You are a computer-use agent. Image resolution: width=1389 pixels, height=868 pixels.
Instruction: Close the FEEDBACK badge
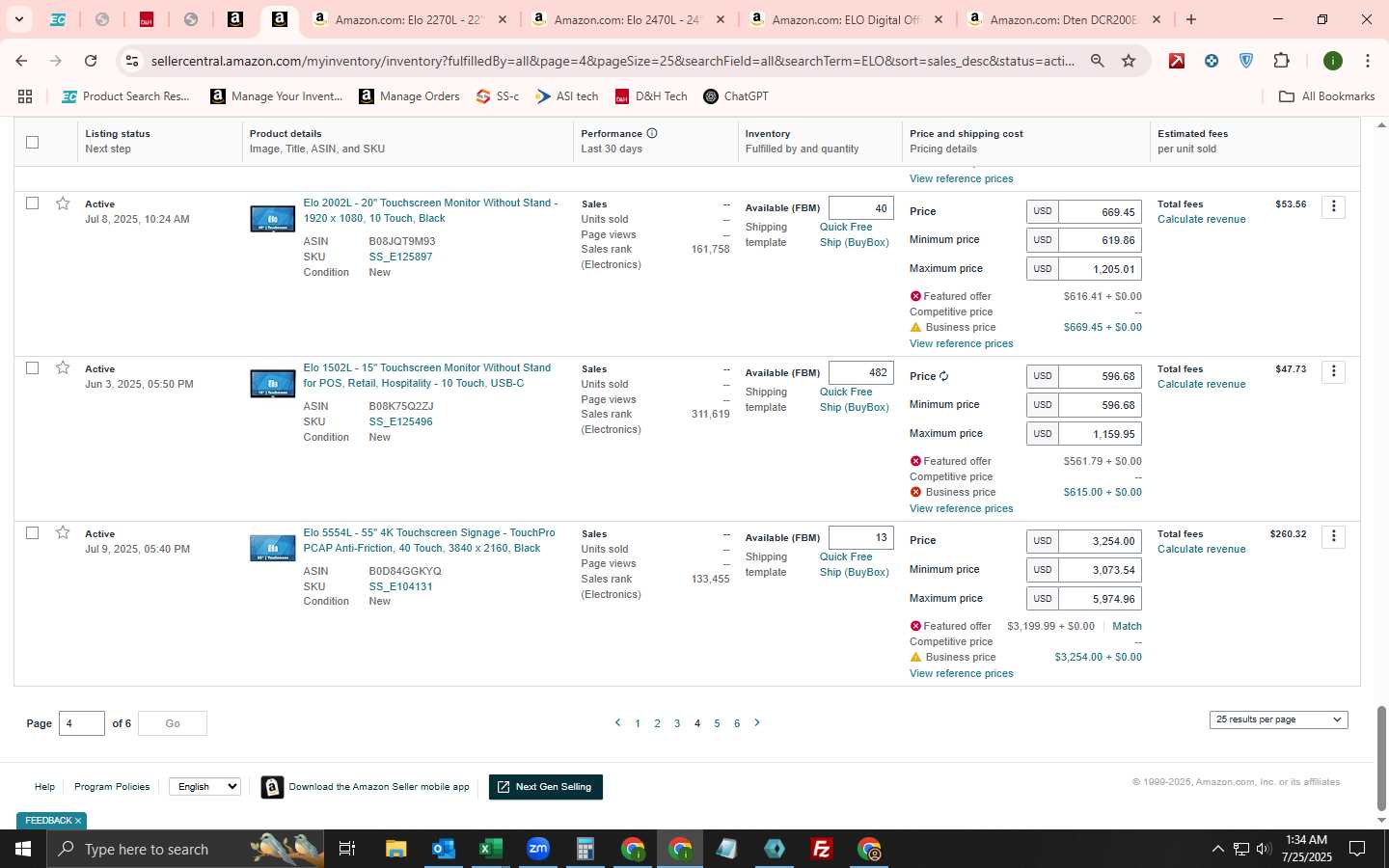click(x=78, y=821)
